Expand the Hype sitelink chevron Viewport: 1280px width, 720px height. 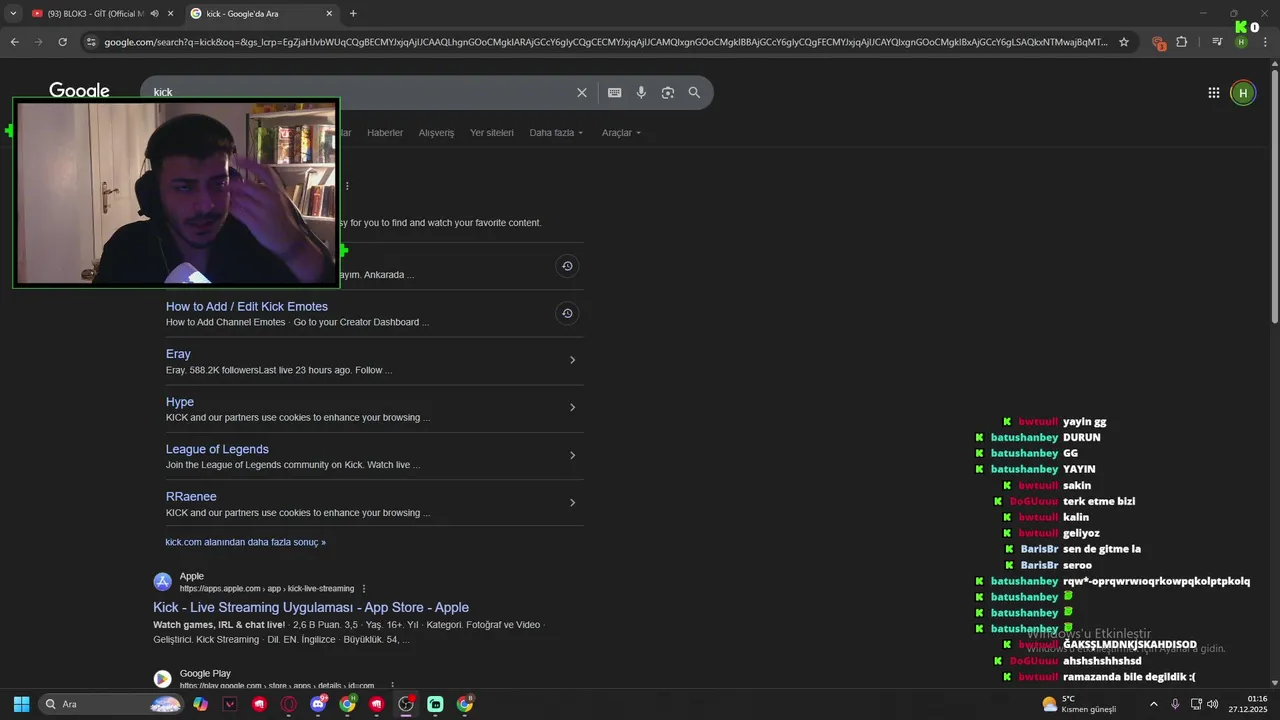(x=572, y=407)
